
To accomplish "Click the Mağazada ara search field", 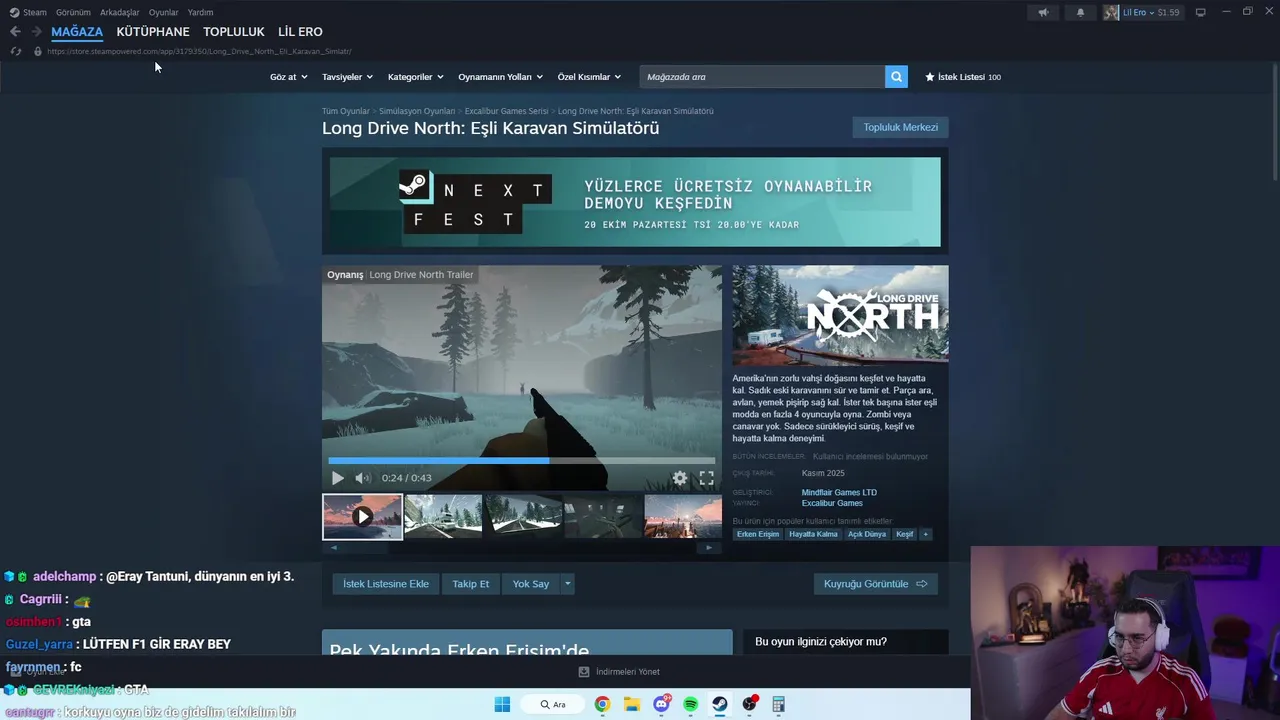I will pos(762,77).
